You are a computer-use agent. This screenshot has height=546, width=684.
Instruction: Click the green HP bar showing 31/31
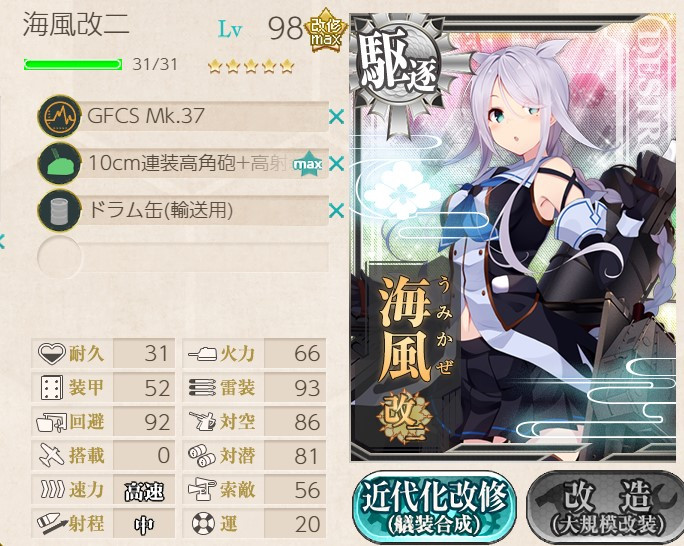(x=73, y=65)
